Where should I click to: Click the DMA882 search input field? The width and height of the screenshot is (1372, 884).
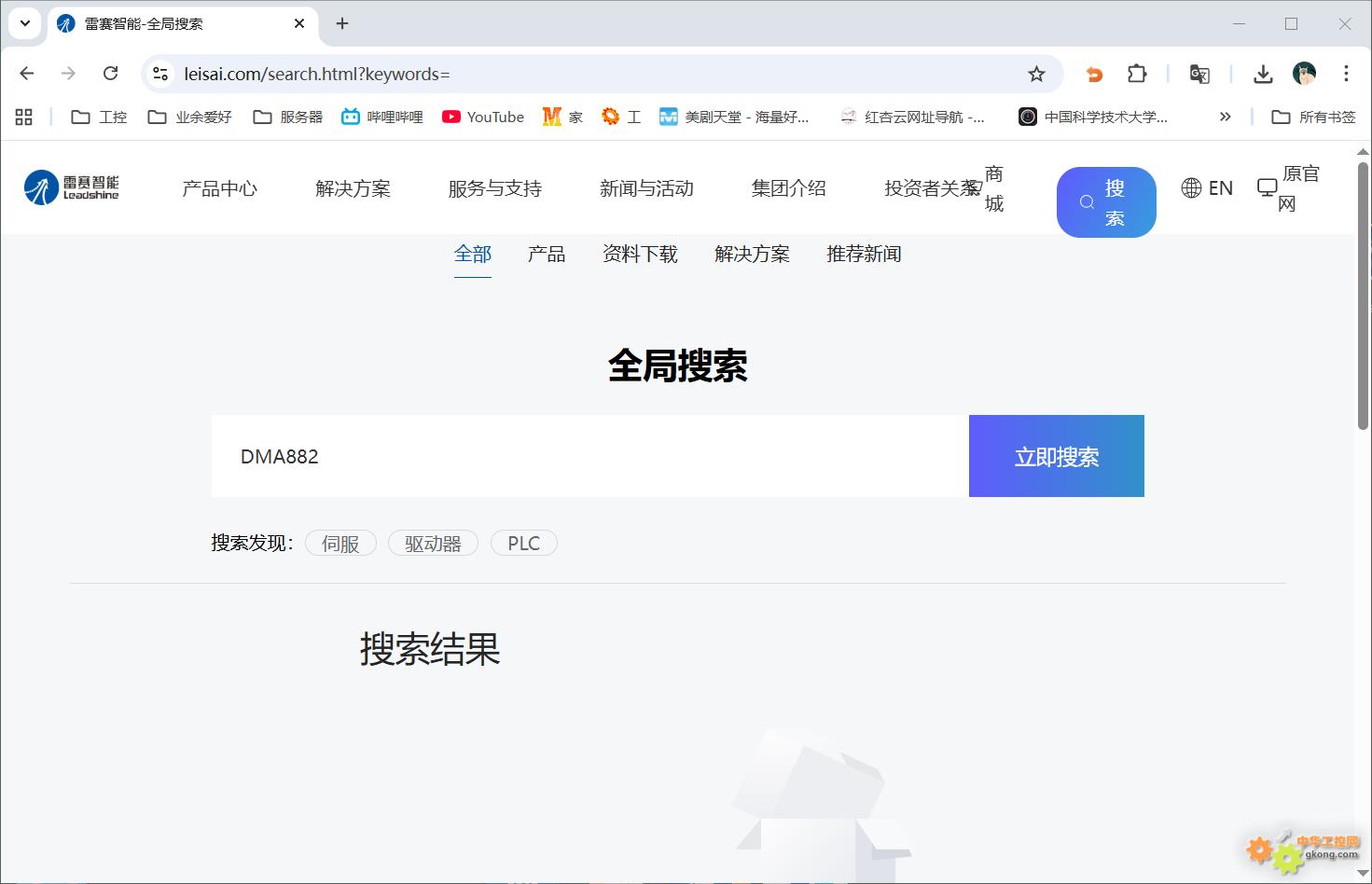589,456
